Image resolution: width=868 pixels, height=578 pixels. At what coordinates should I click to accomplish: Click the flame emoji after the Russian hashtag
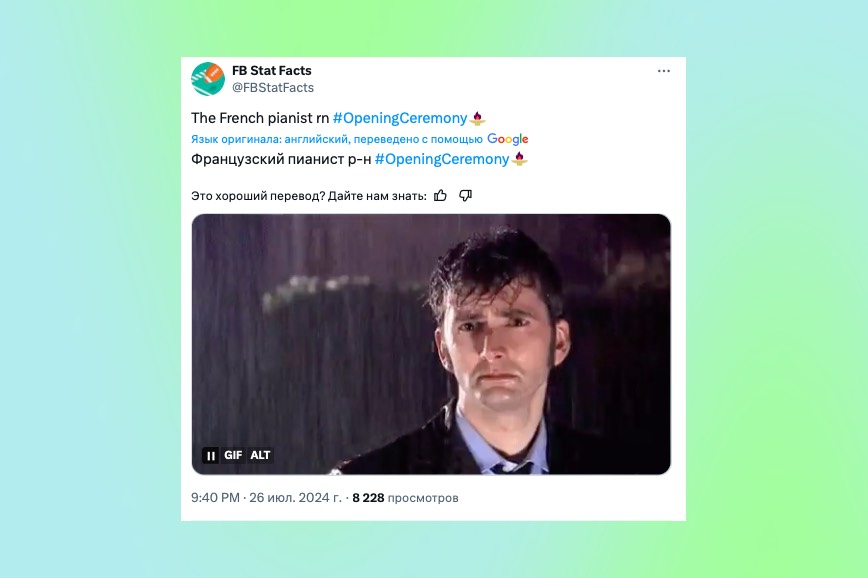[x=519, y=159]
